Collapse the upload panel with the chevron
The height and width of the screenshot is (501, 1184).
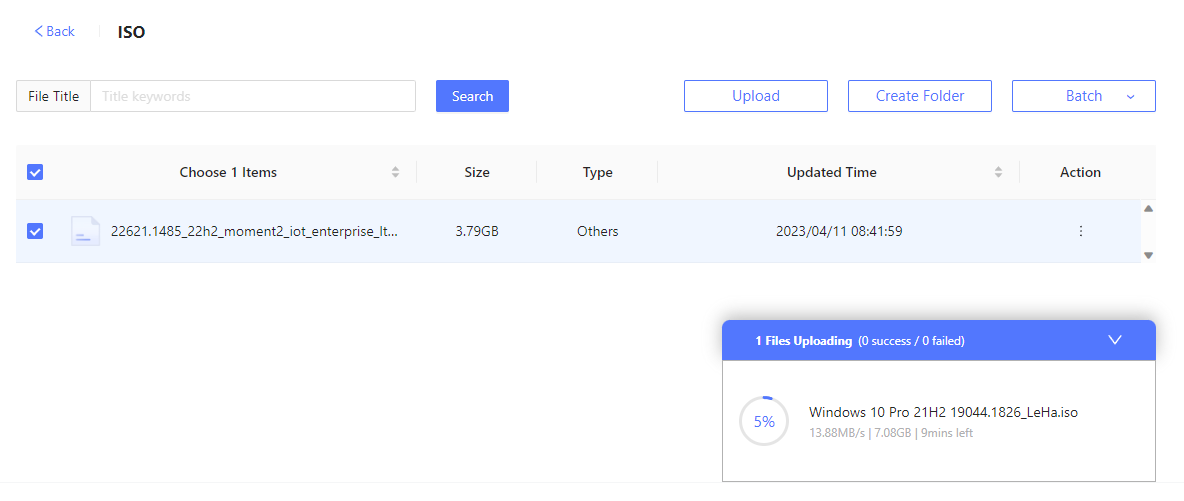coord(1115,340)
